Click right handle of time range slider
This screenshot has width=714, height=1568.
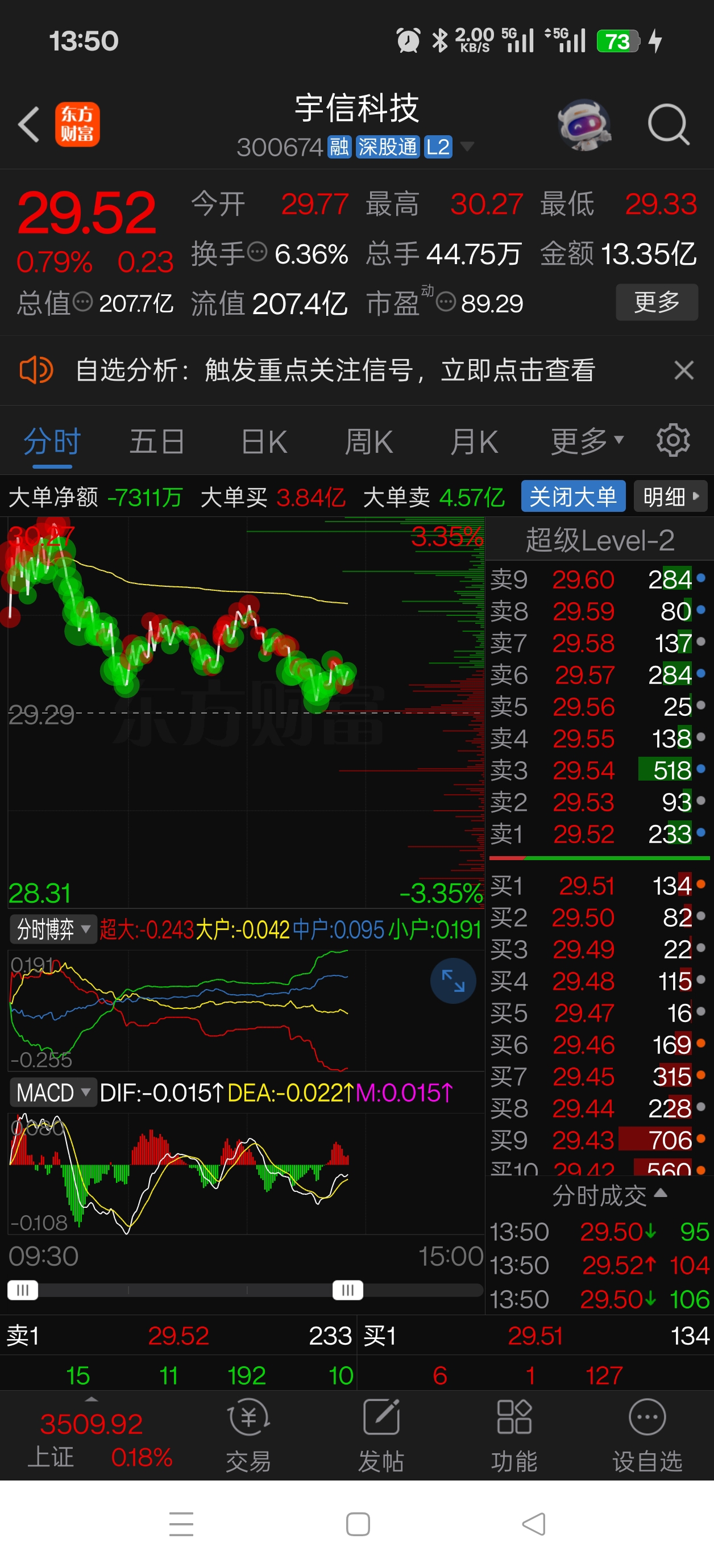[x=348, y=1290]
